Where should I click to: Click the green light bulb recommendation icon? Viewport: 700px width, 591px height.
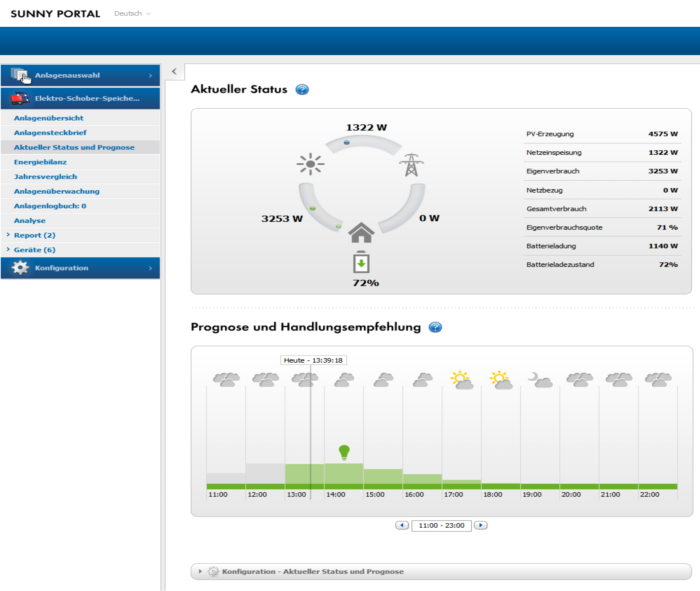(344, 452)
